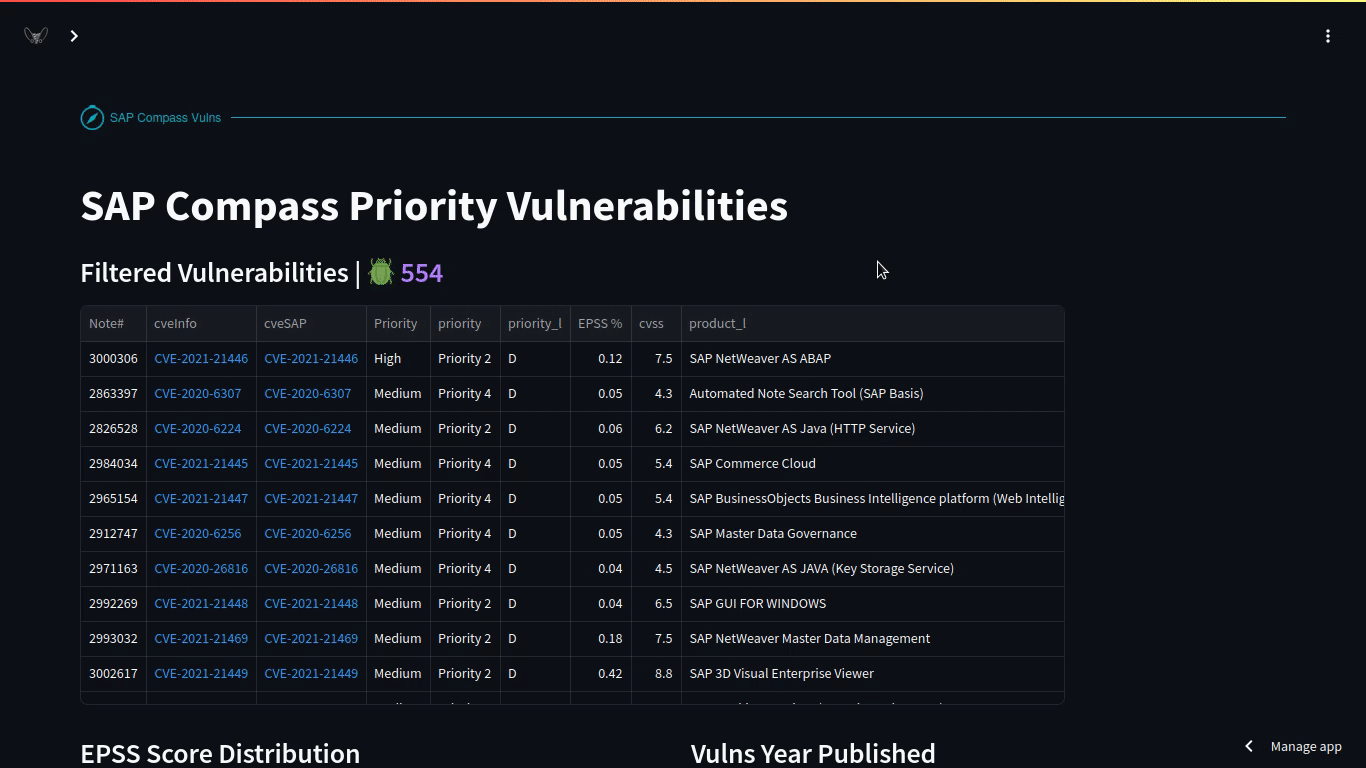The image size is (1366, 768).
Task: Click SAP 3D Visual Enterprise Viewer cell
Action: point(873,674)
